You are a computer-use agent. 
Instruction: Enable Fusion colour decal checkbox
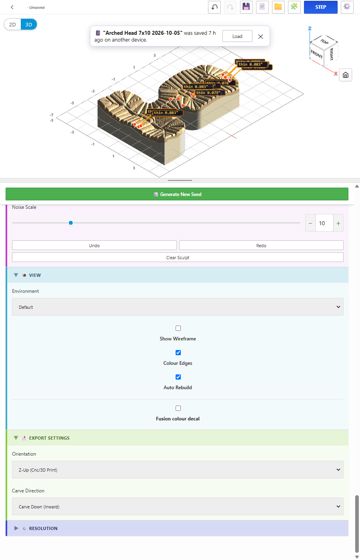(x=178, y=408)
